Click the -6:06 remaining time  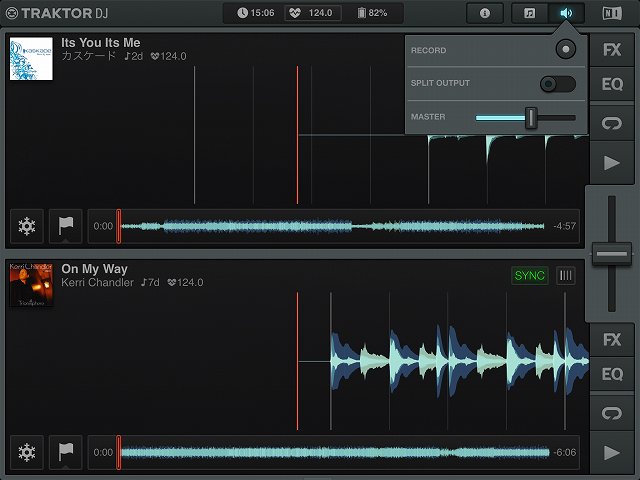click(x=564, y=452)
